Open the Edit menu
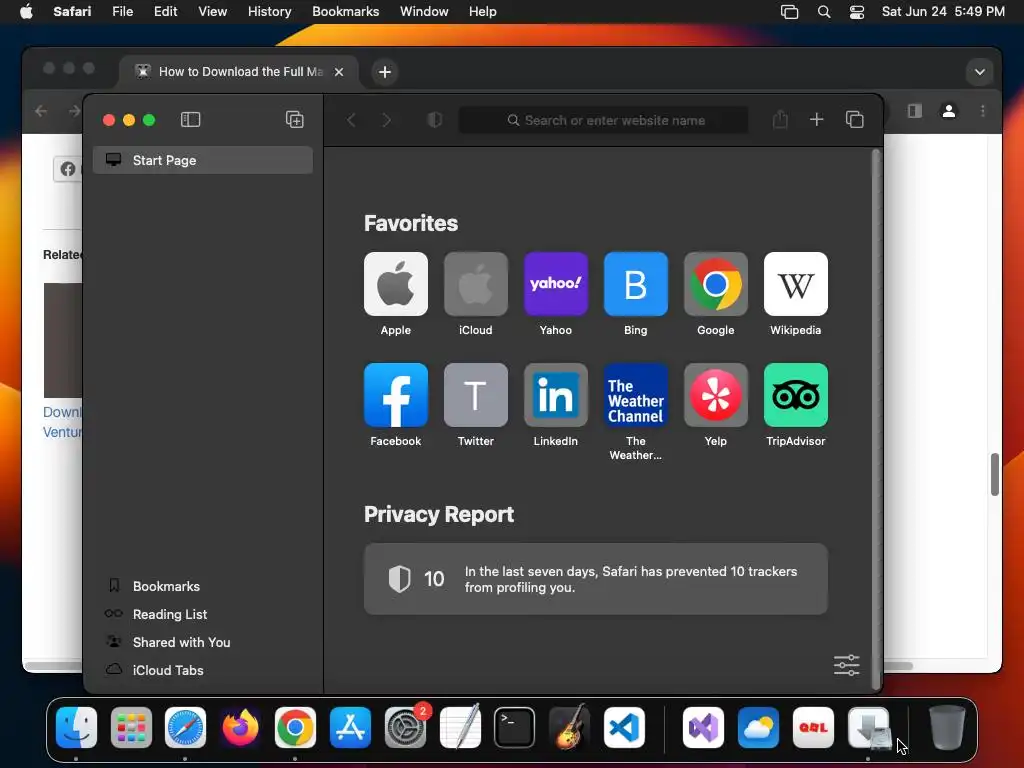 point(165,12)
